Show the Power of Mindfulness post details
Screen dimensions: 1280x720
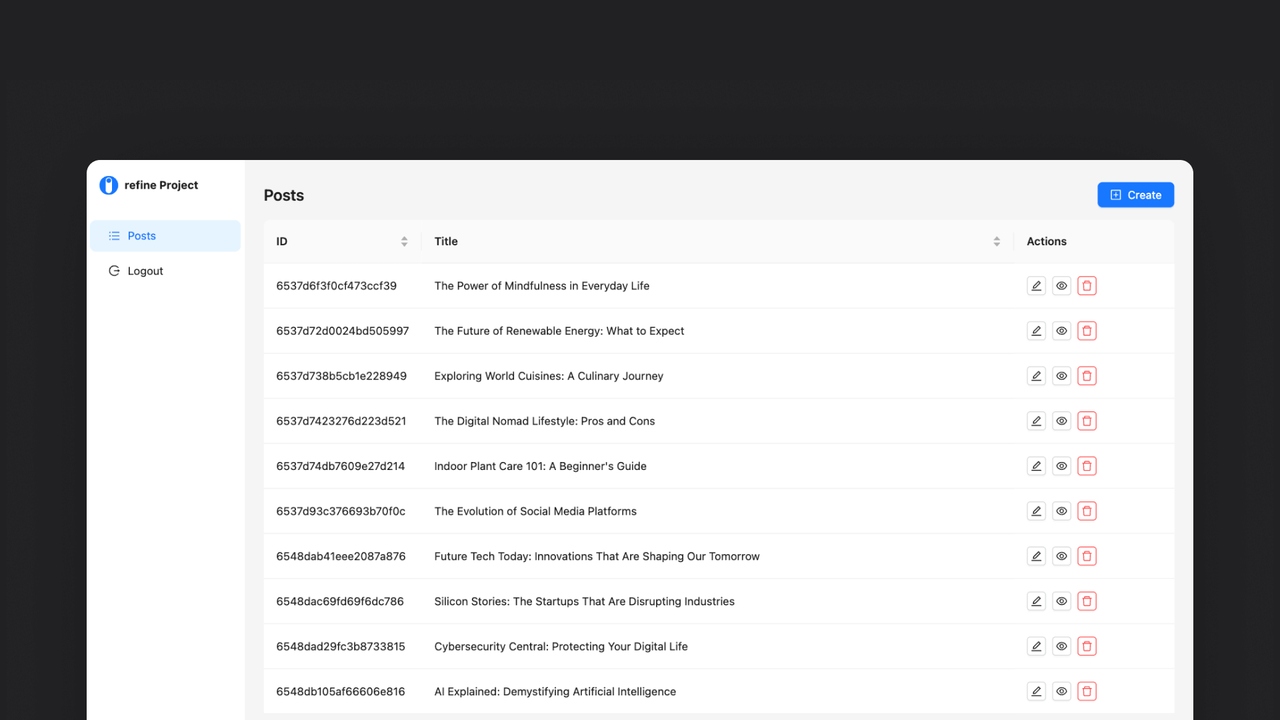point(1061,286)
